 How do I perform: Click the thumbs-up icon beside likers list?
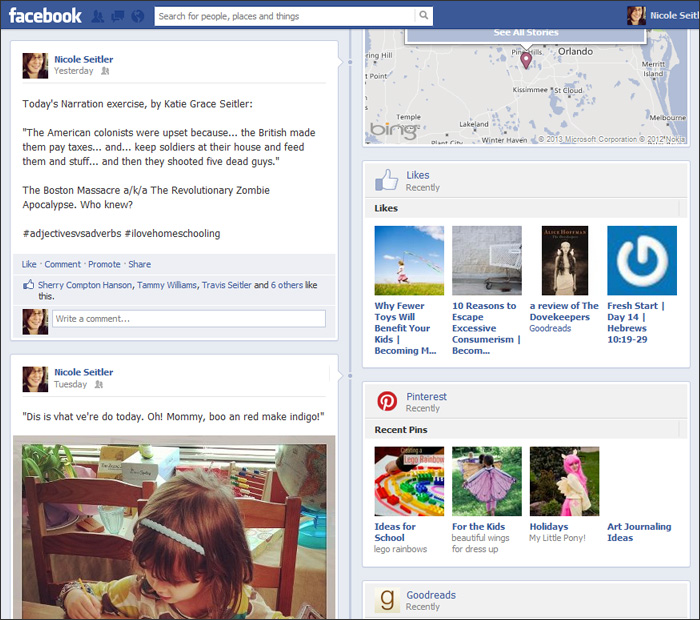click(29, 284)
